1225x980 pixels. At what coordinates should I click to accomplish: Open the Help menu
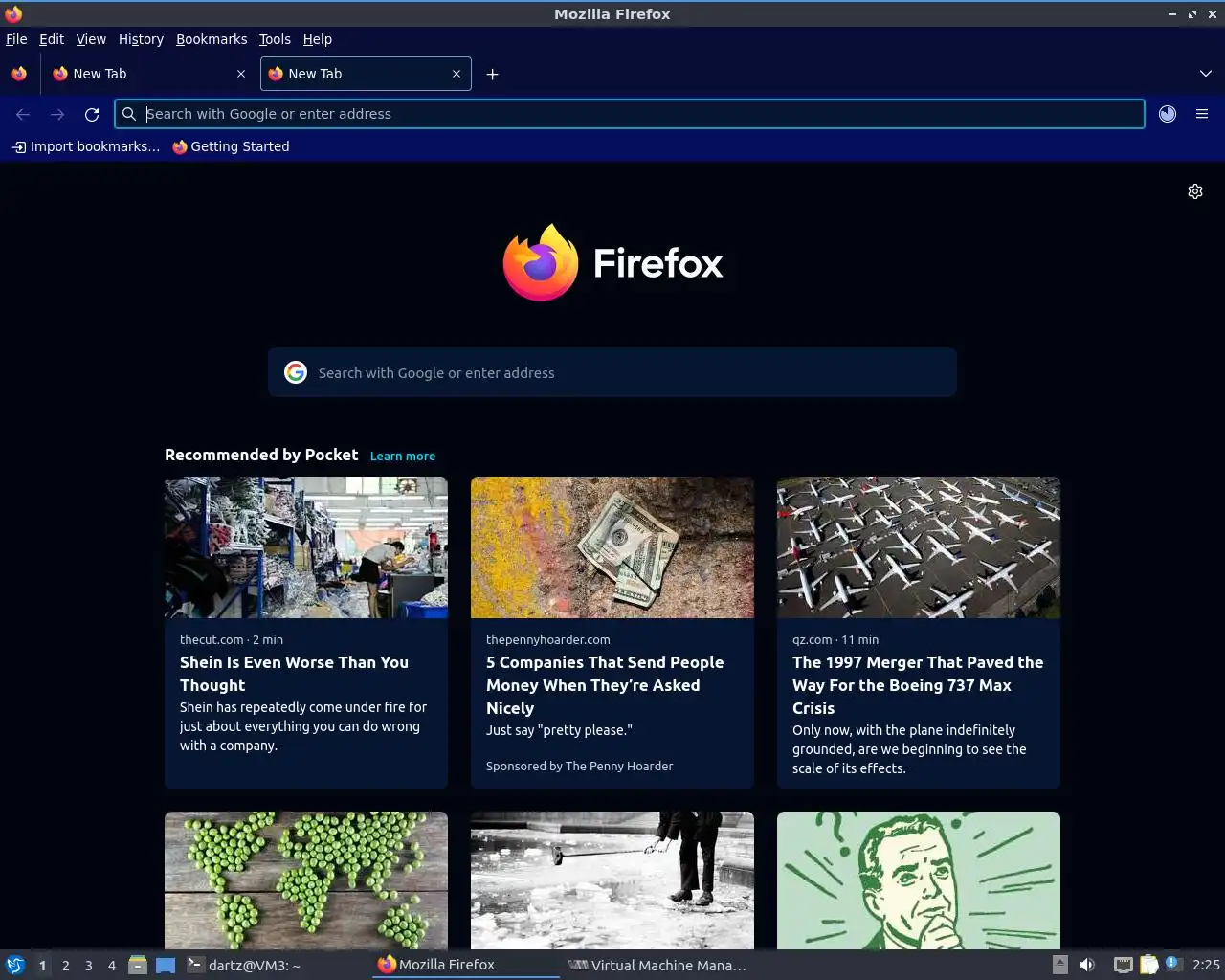coord(318,39)
